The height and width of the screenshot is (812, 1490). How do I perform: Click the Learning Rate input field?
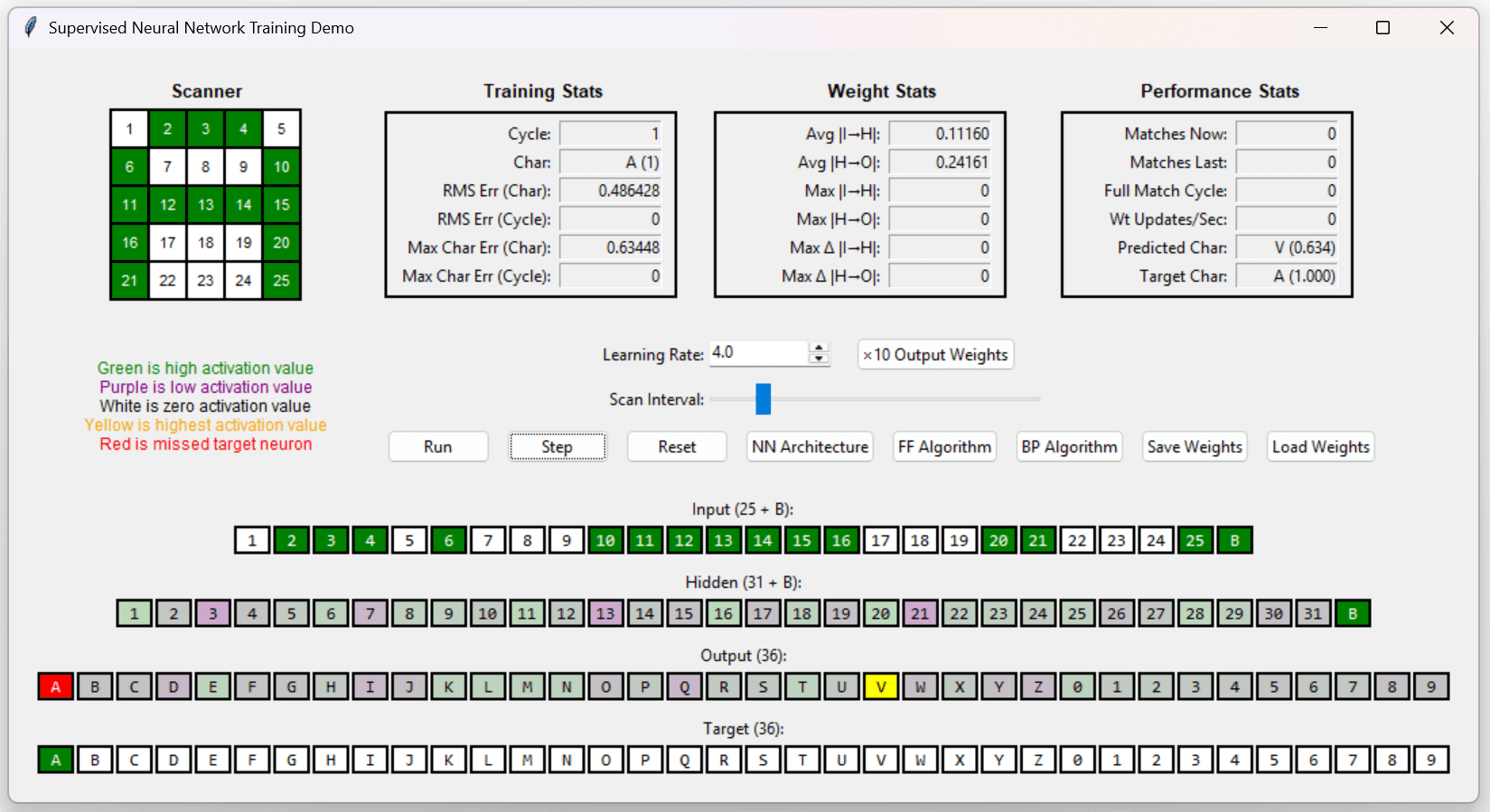757,353
